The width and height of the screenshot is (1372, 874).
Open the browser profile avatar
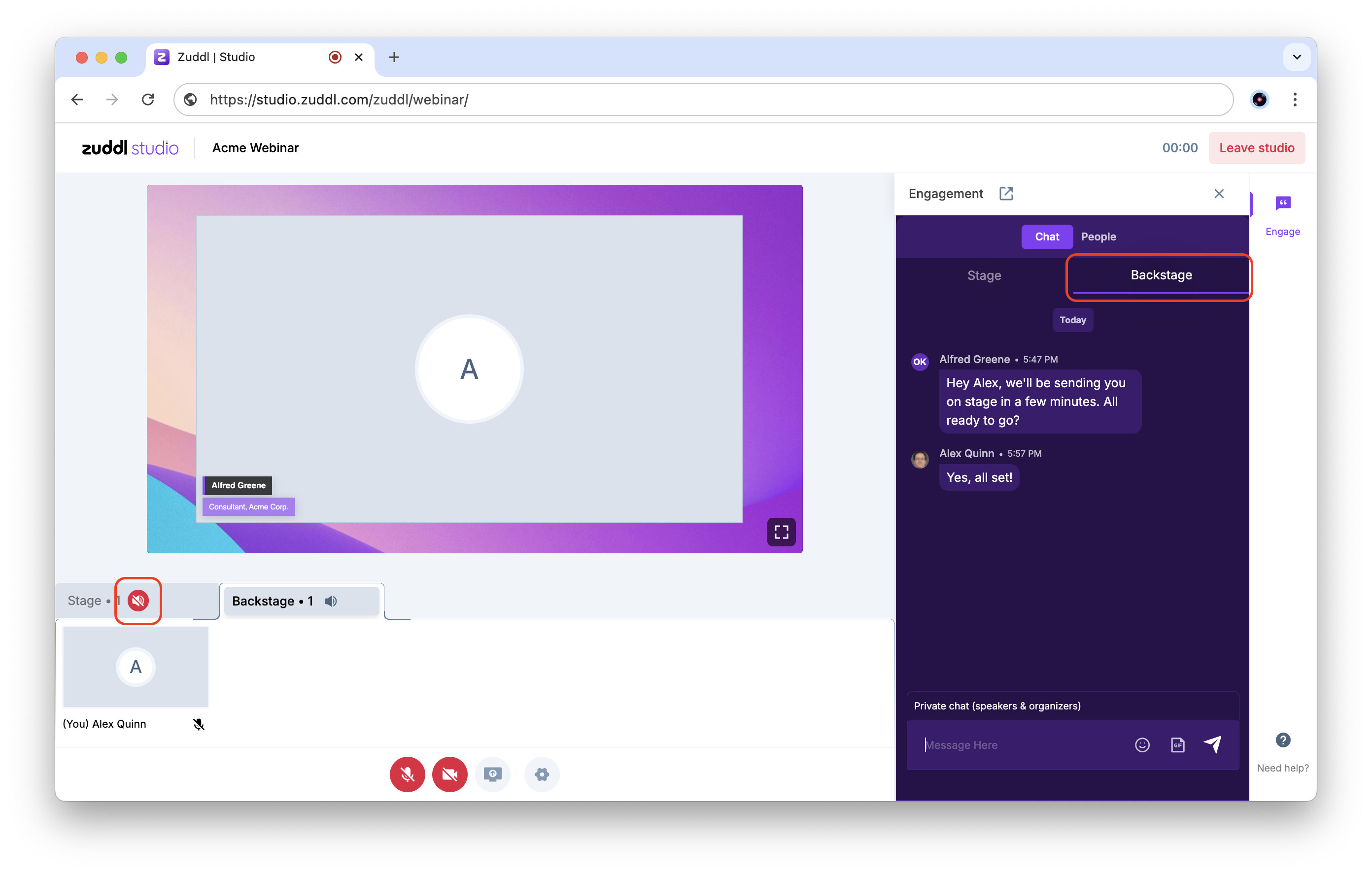[1259, 100]
